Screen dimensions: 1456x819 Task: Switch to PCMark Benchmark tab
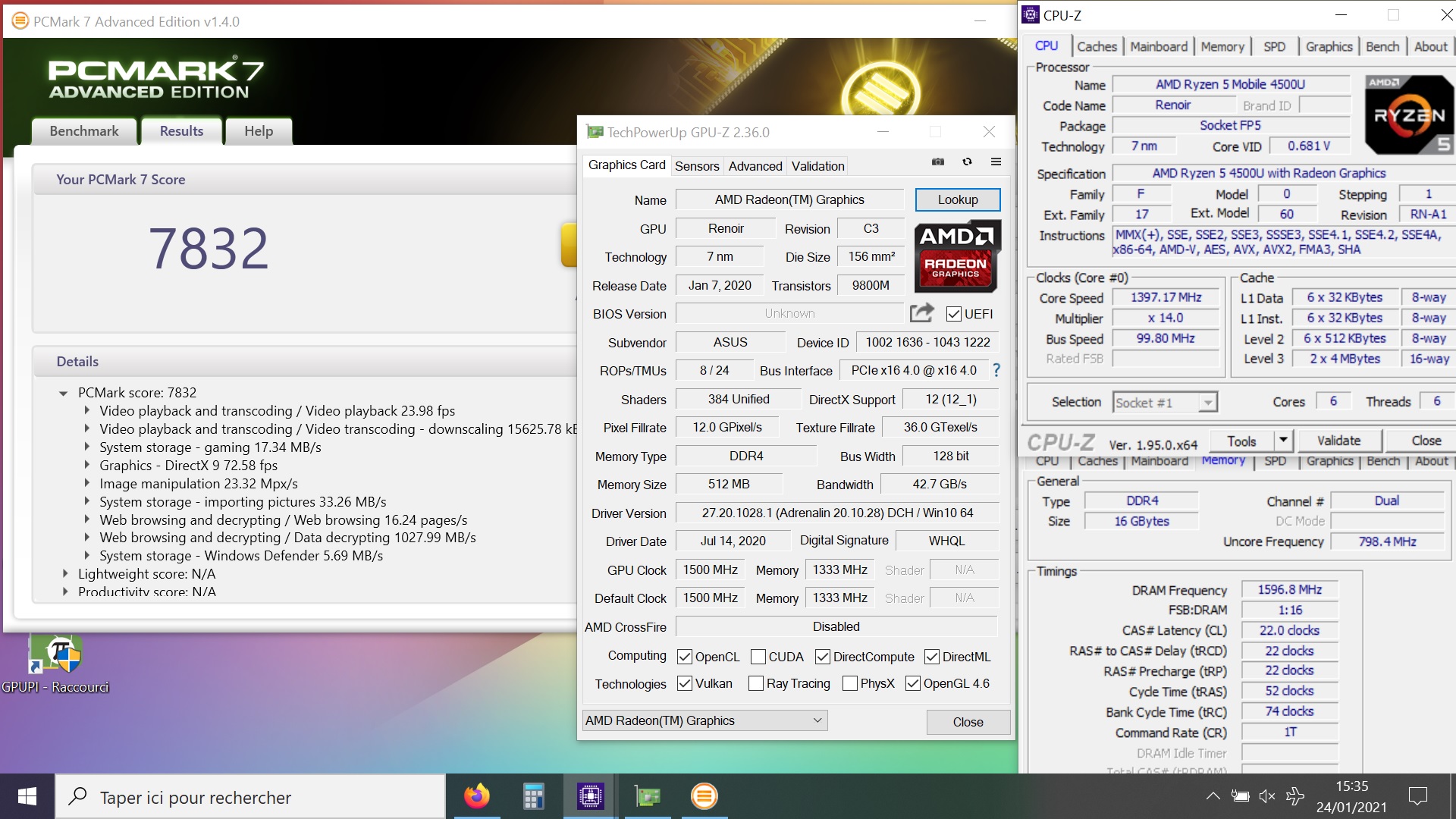pos(84,131)
